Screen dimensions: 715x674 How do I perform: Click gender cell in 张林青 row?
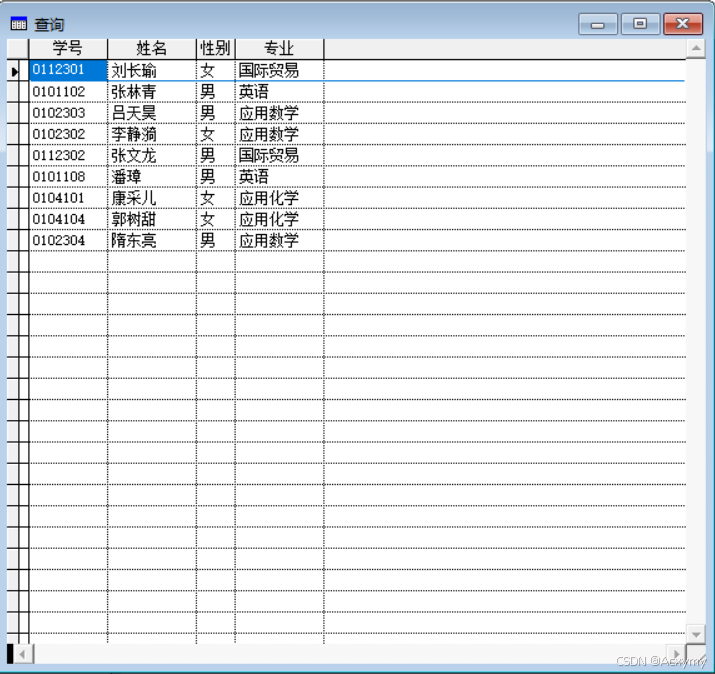(x=216, y=92)
